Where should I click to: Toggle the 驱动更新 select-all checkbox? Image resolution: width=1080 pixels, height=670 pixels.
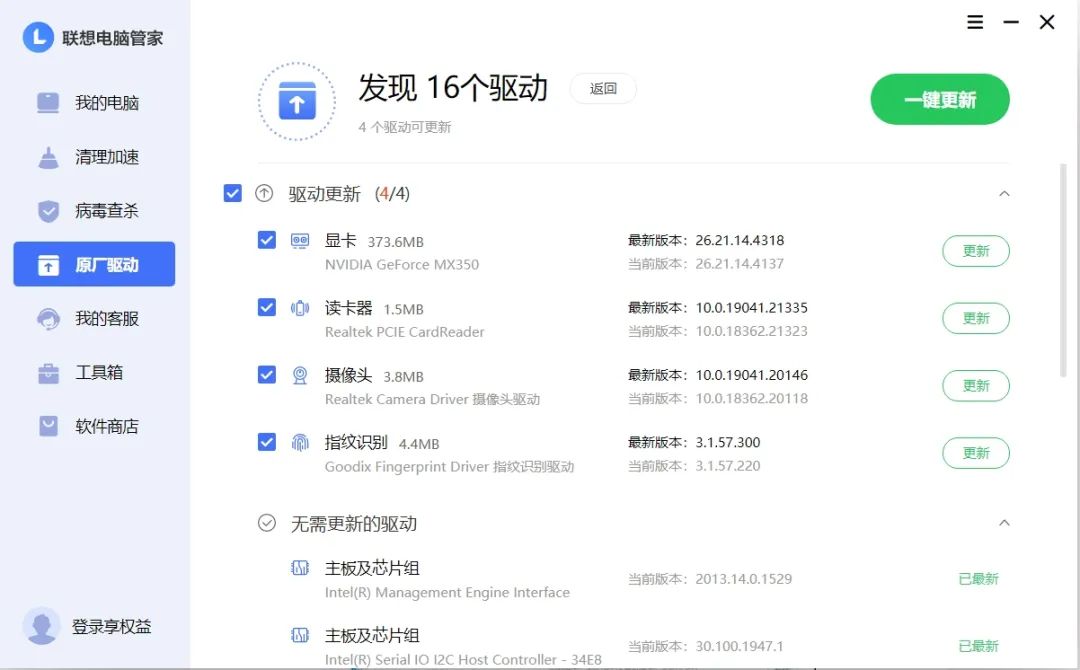233,193
